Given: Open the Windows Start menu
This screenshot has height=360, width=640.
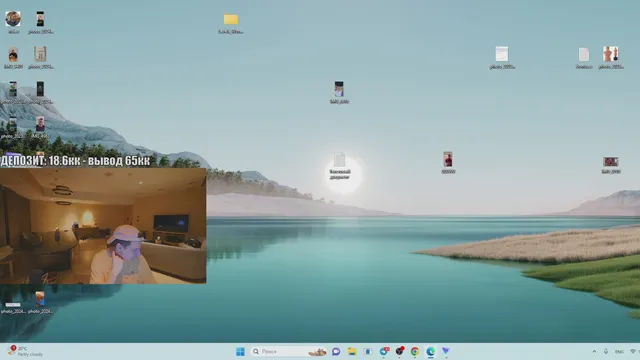Looking at the screenshot, I should point(240,351).
